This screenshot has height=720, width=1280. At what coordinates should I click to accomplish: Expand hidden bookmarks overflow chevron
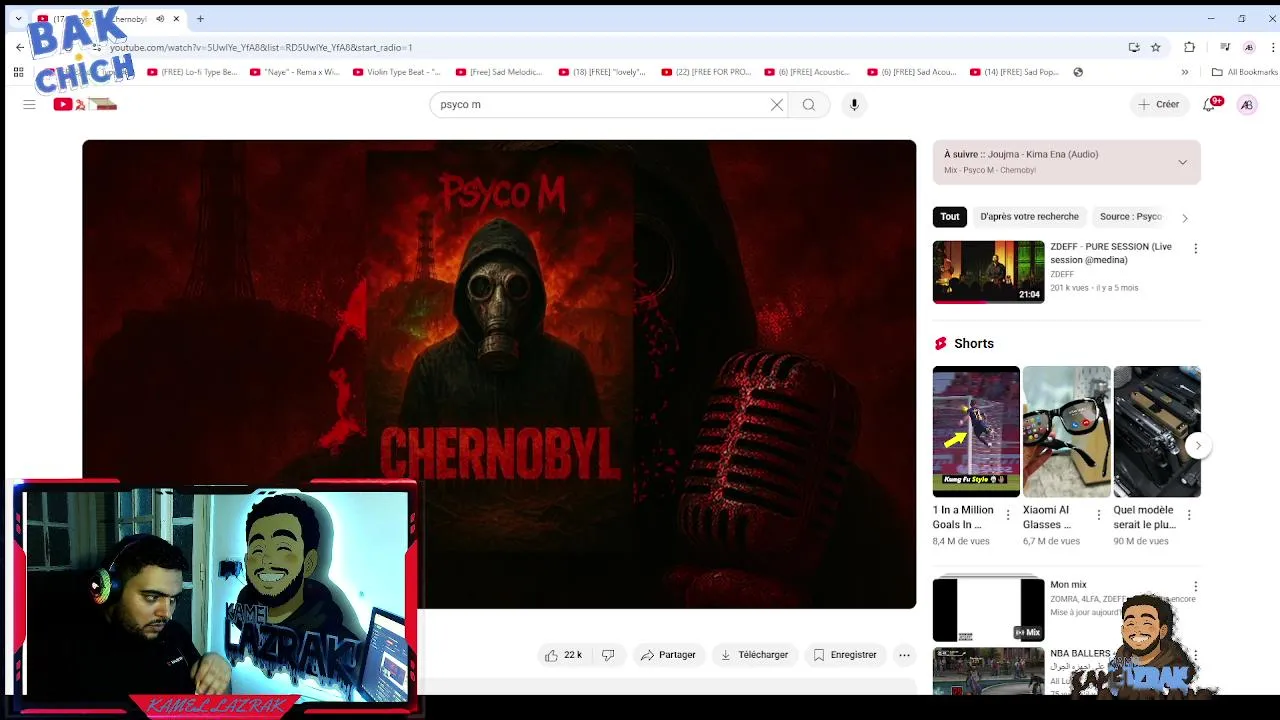tap(1185, 72)
